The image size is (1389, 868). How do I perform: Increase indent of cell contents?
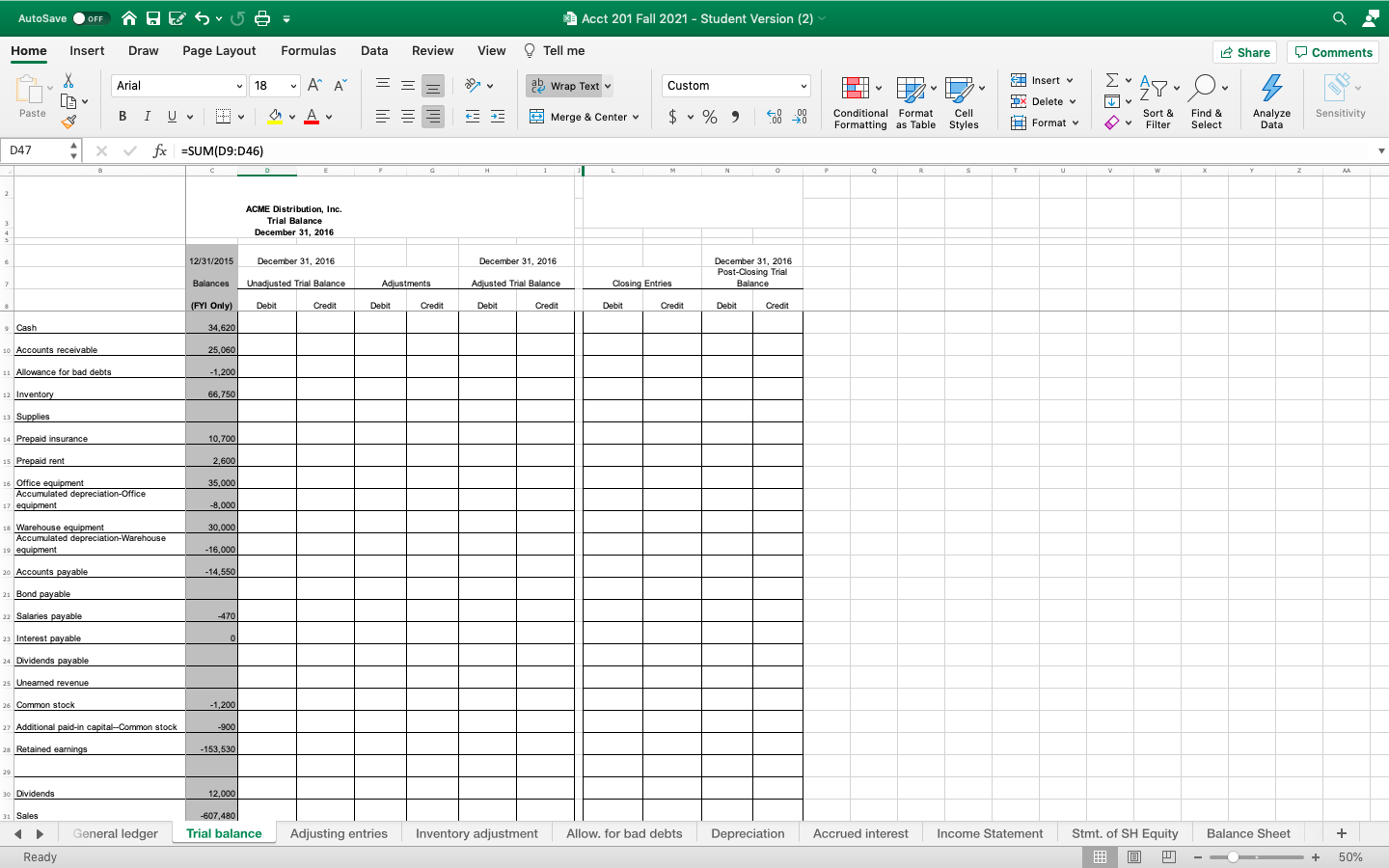coord(498,117)
